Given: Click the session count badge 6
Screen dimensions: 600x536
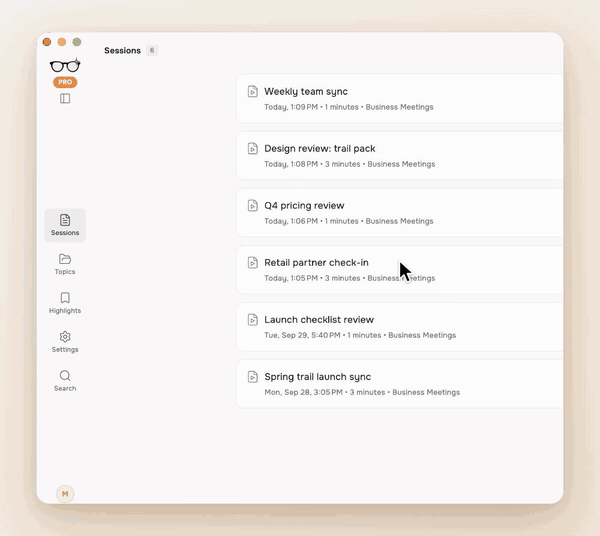Looking at the screenshot, I should 152,50.
